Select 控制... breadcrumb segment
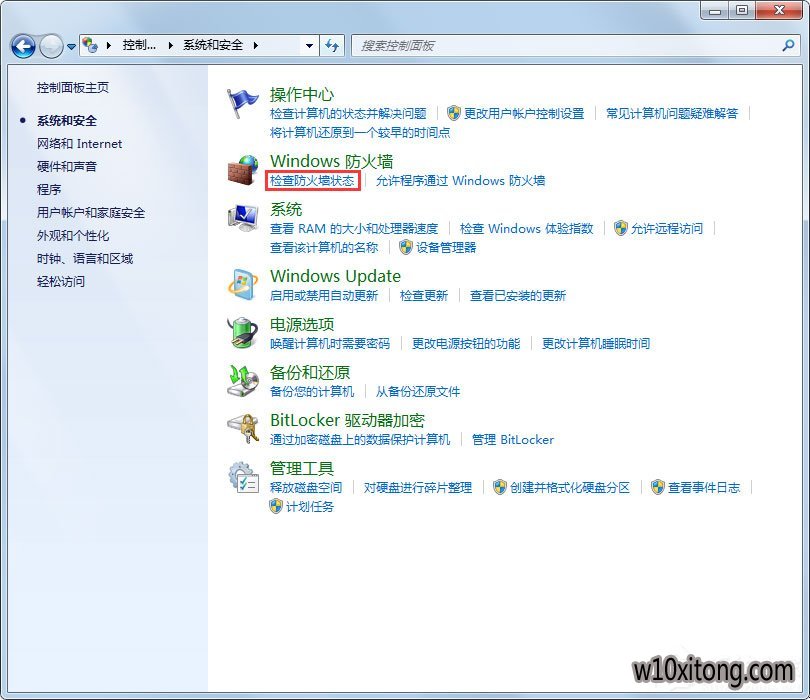This screenshot has height=700, width=810. [139, 45]
